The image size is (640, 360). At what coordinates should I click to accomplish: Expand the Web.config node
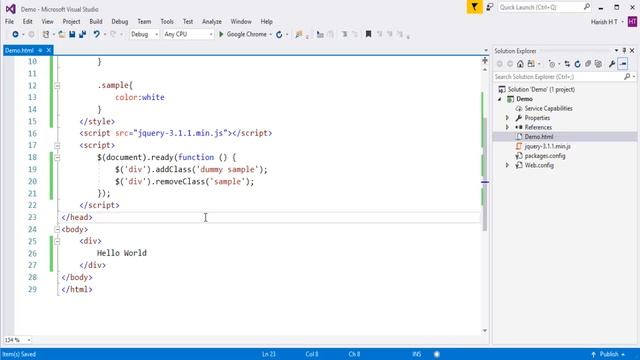(x=507, y=165)
